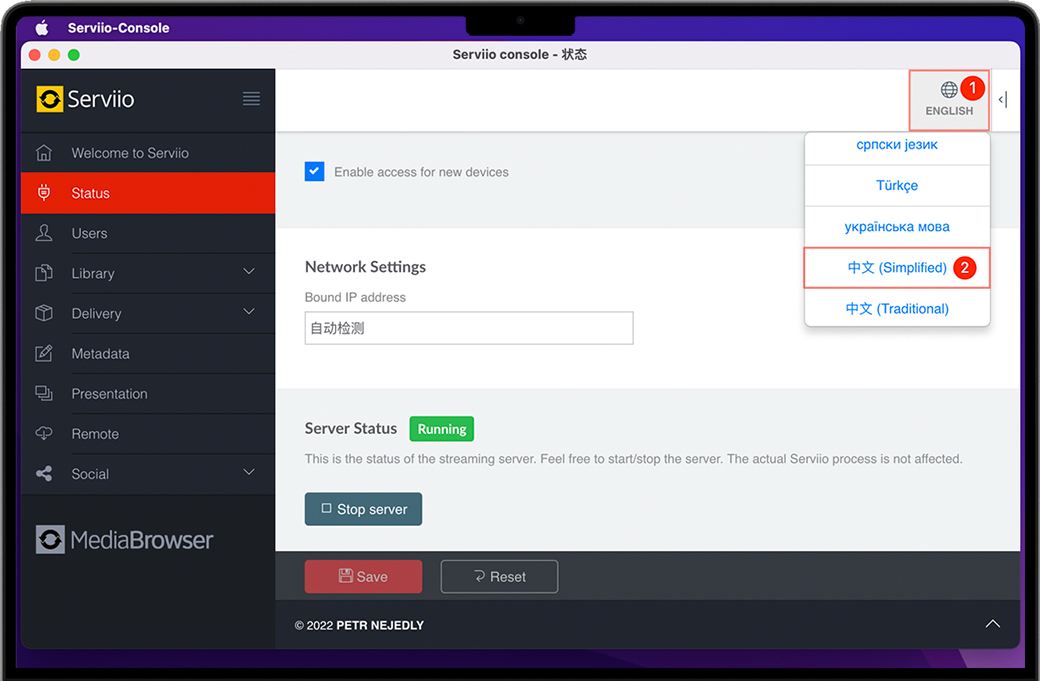
Task: Click the Metadata edit icon in sidebar
Action: tap(44, 353)
